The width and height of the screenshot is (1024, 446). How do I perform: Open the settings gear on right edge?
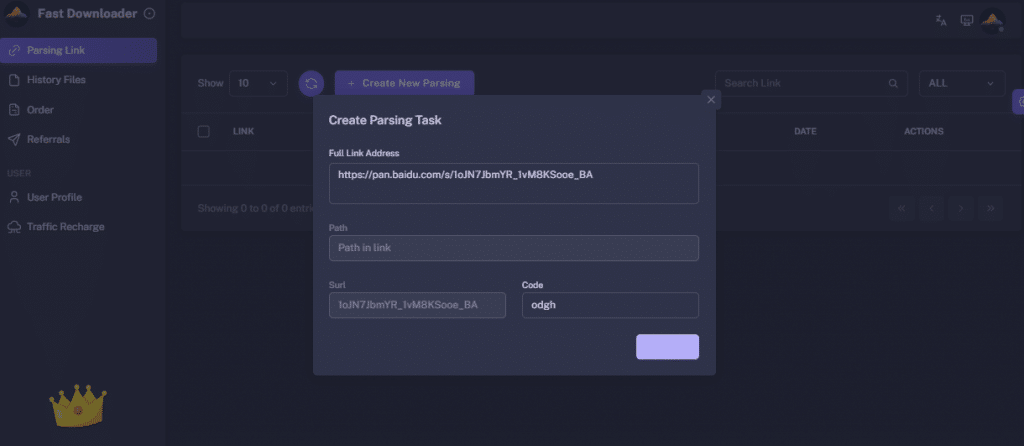tap(1019, 100)
